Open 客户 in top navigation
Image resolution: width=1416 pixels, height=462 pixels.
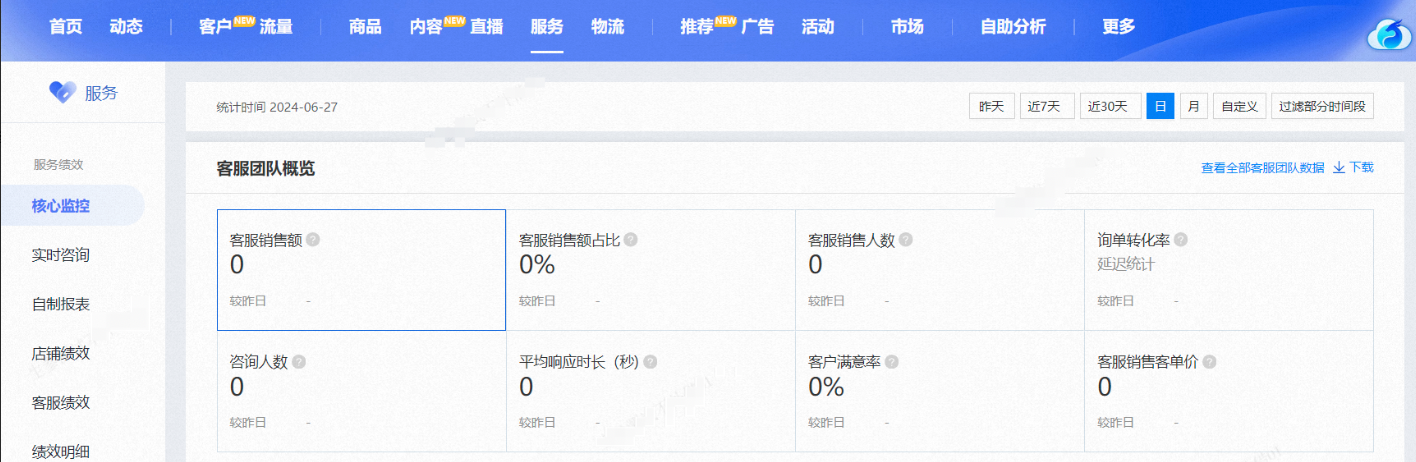[215, 27]
